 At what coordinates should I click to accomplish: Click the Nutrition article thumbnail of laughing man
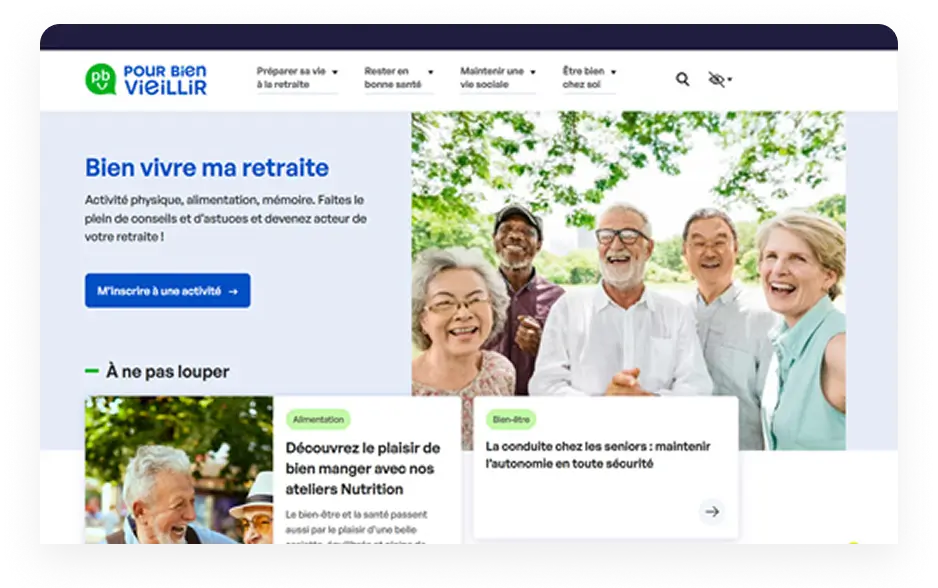pos(179,470)
